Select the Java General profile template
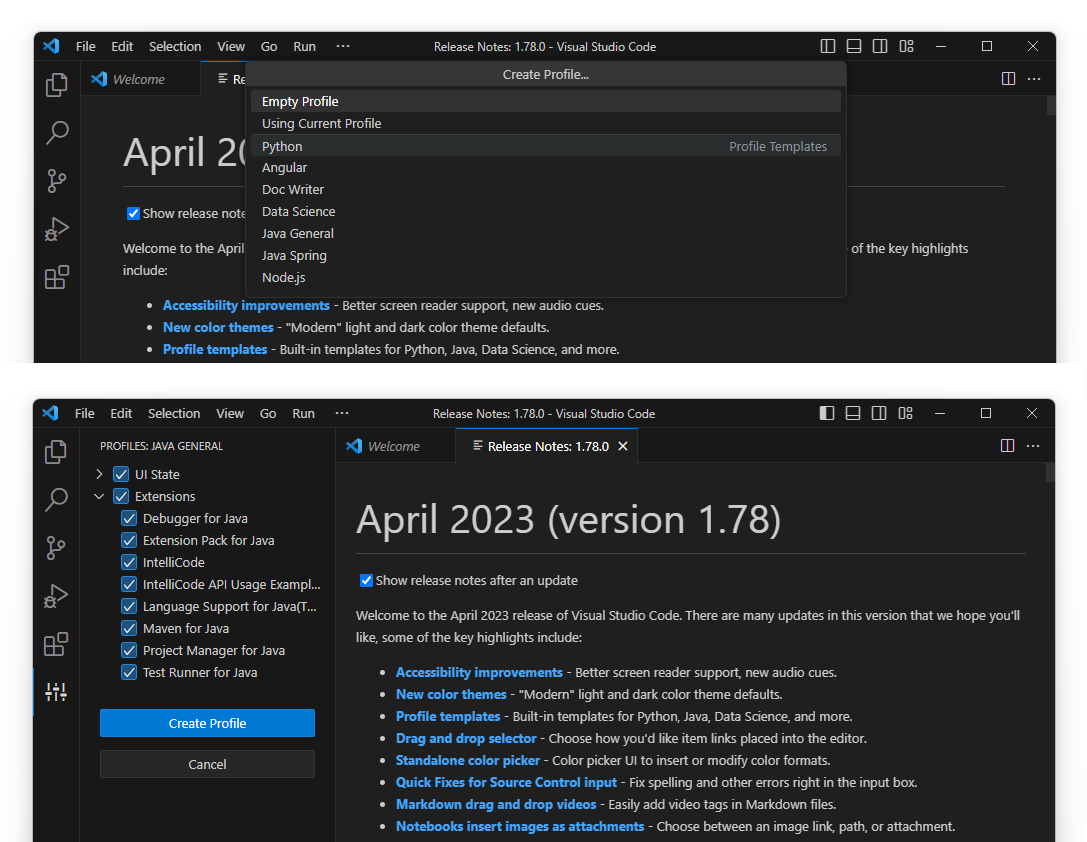 coord(546,234)
